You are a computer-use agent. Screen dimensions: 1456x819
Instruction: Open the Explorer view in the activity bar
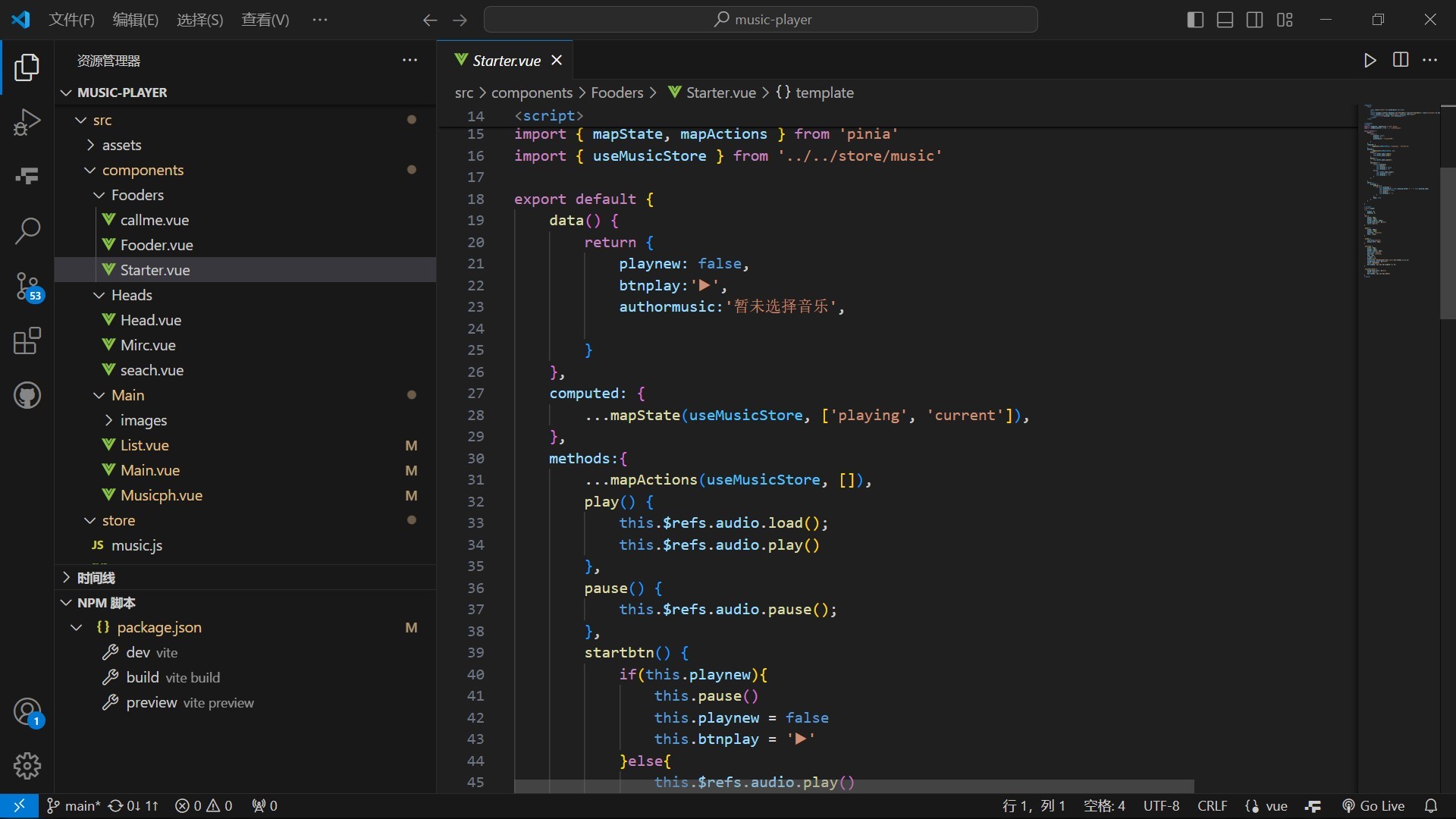pyautogui.click(x=27, y=67)
